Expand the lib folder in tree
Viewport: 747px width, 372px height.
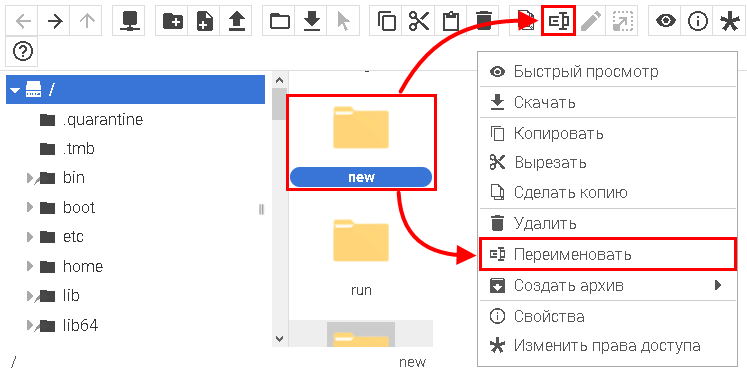[30, 296]
